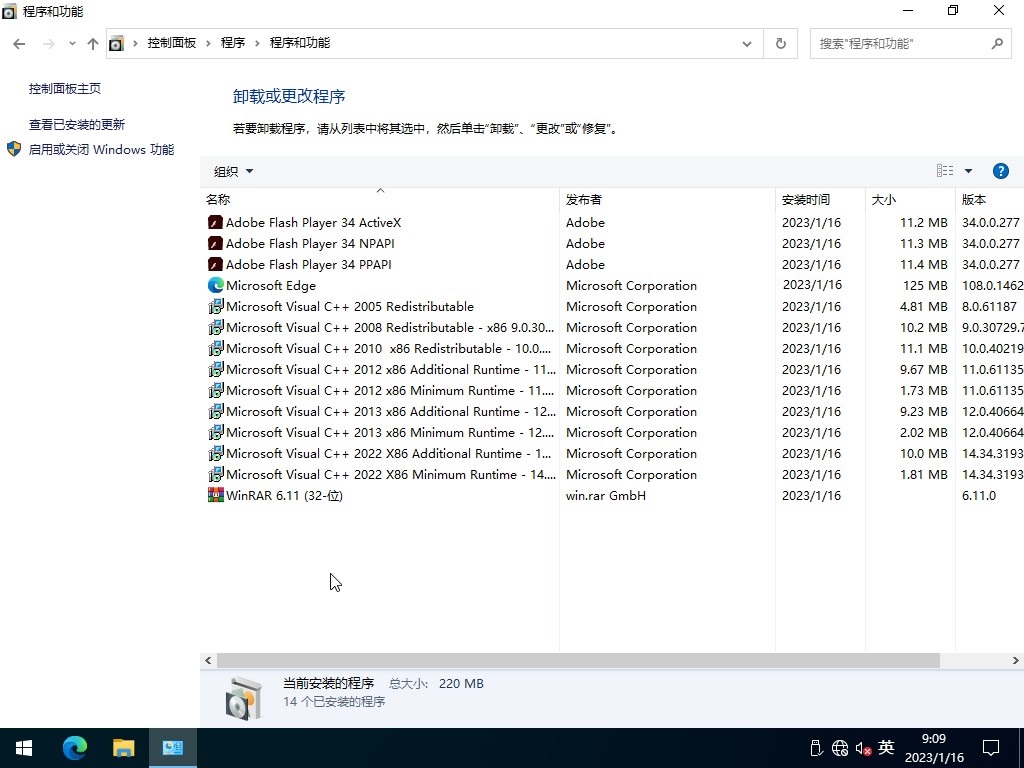Image resolution: width=1024 pixels, height=768 pixels.
Task: Click the volume muted tray icon
Action: click(x=863, y=748)
